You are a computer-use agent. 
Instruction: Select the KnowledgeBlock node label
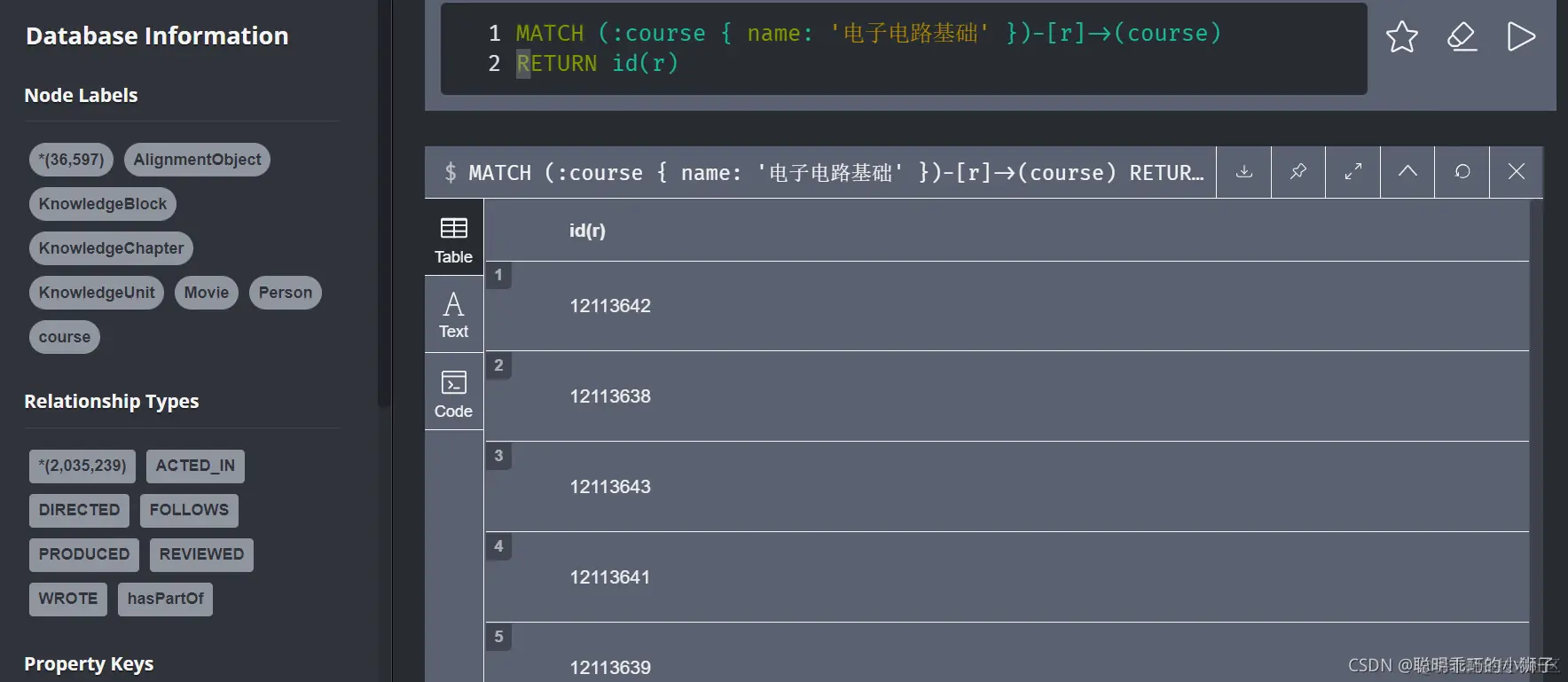tap(103, 204)
